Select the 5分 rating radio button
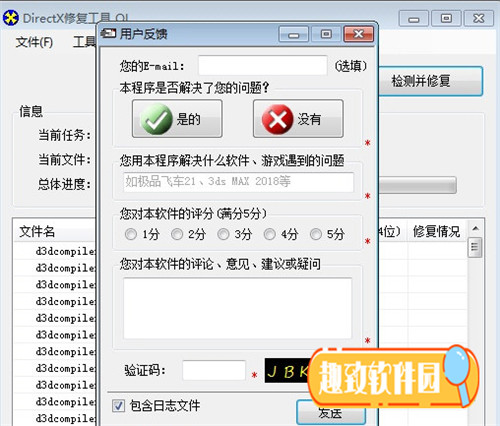This screenshot has width=500, height=426. pyautogui.click(x=316, y=234)
